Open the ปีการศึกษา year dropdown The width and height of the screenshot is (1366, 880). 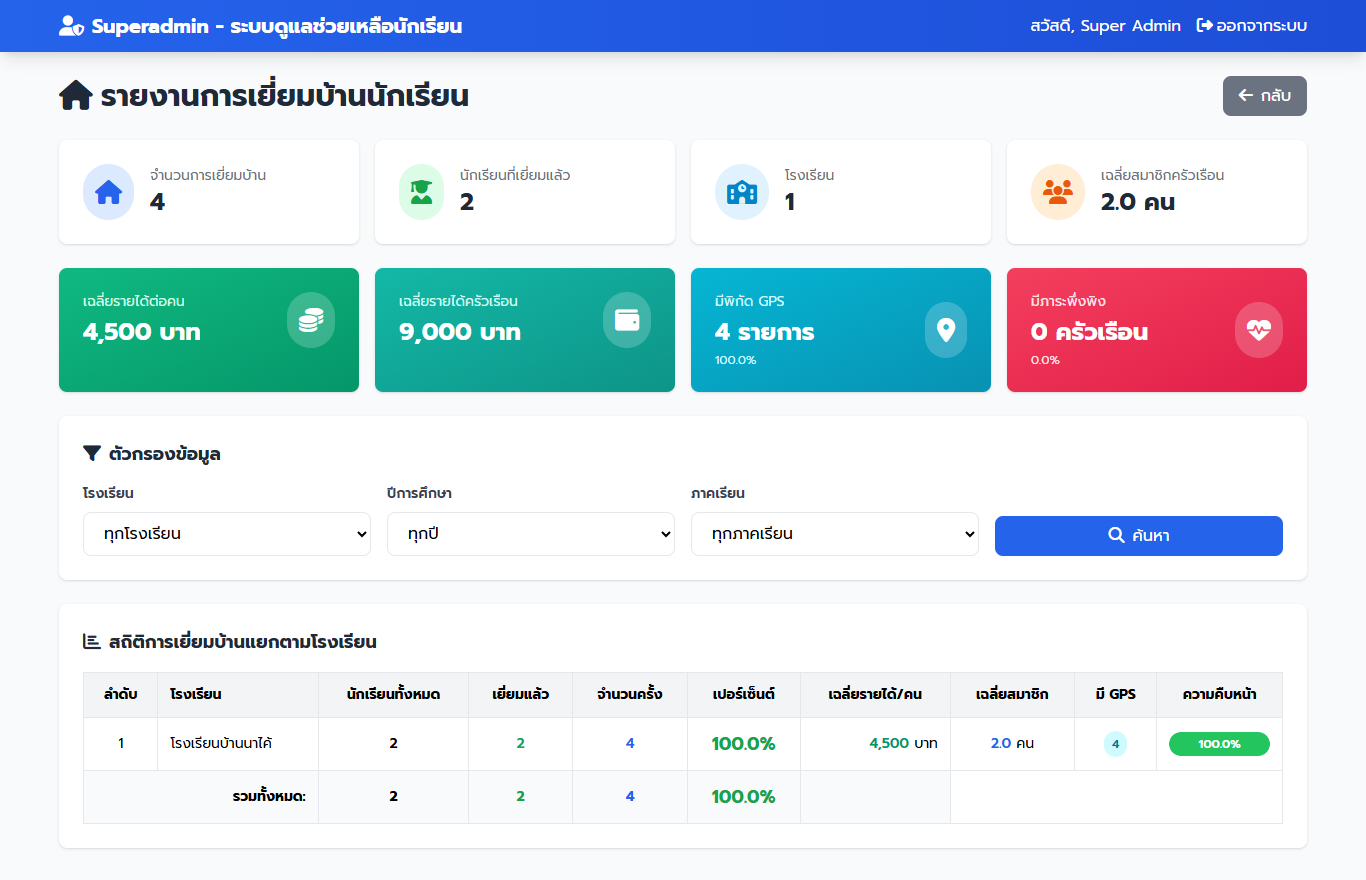point(530,534)
